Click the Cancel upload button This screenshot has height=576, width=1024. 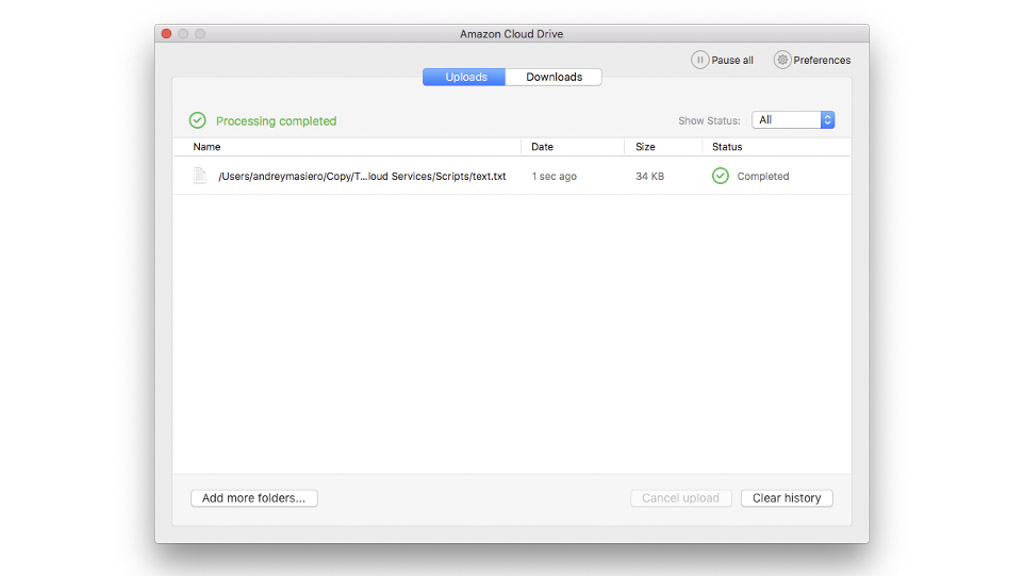[x=681, y=498]
